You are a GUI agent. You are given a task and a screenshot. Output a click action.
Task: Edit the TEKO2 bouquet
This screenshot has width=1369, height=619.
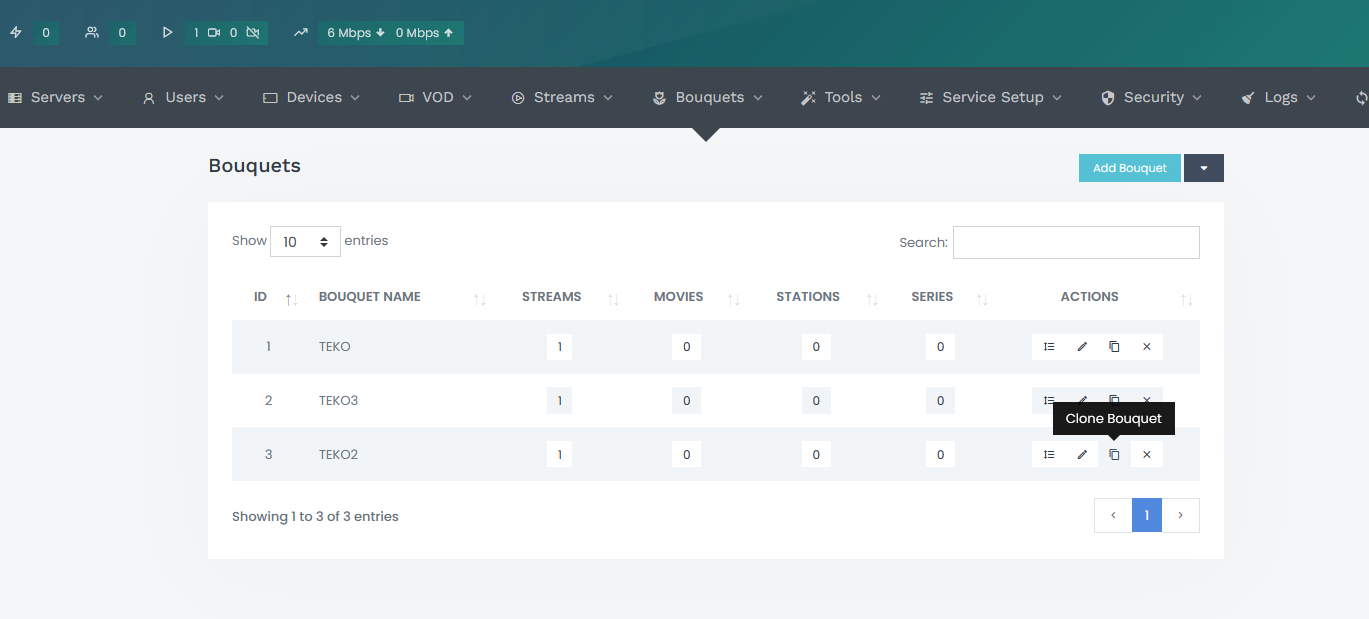click(1081, 455)
